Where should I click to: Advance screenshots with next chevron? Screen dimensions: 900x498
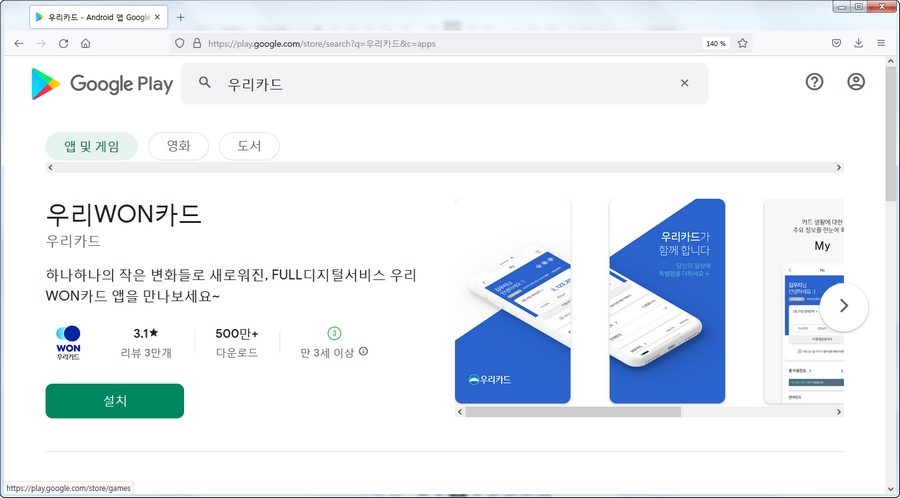click(844, 306)
